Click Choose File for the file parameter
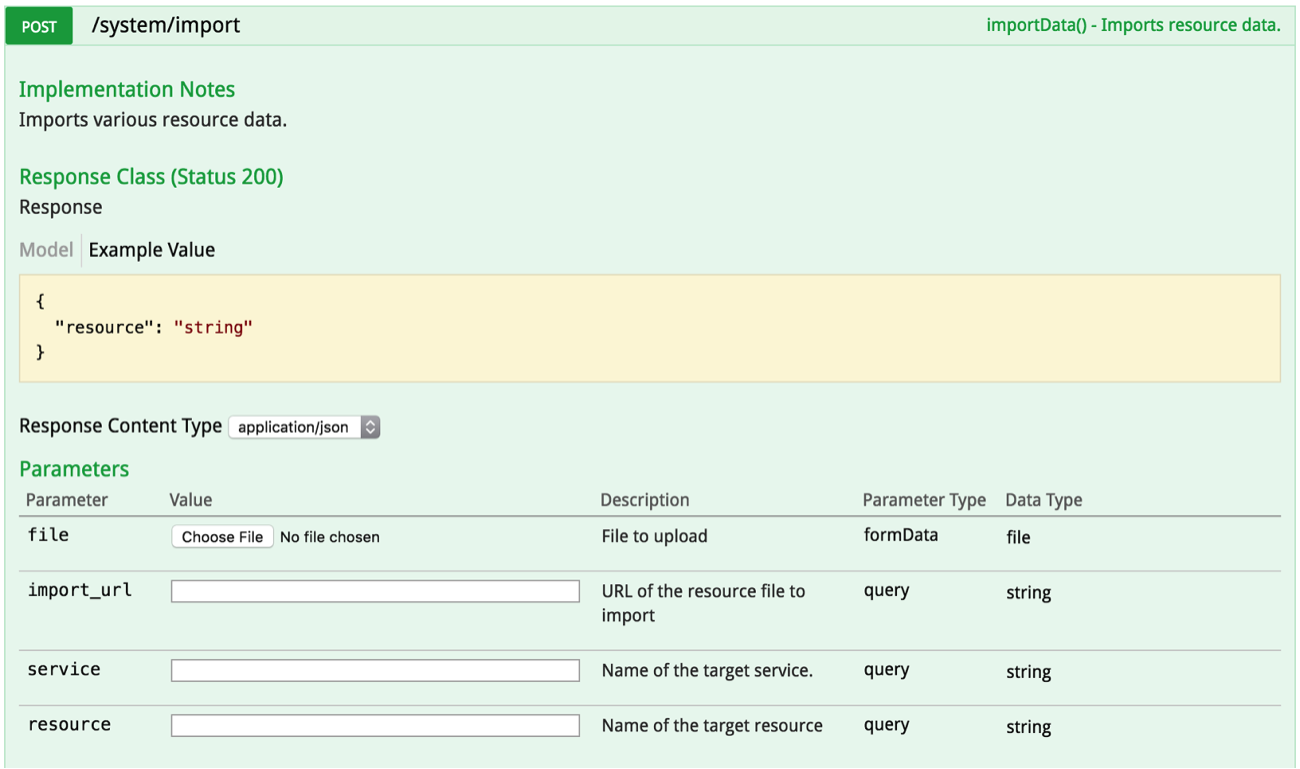The image size is (1300, 769). [x=222, y=536]
